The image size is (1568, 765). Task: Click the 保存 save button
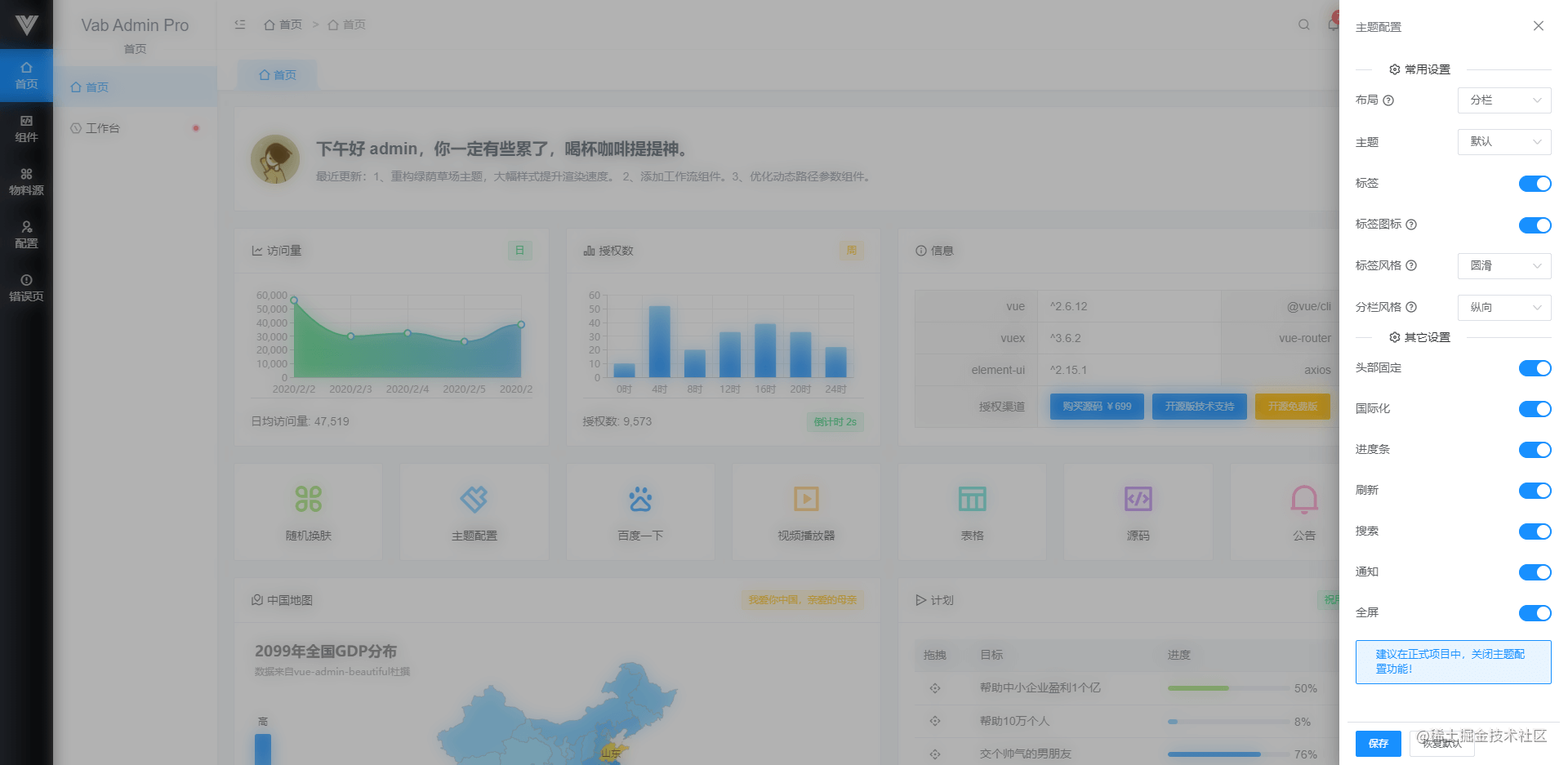1378,744
